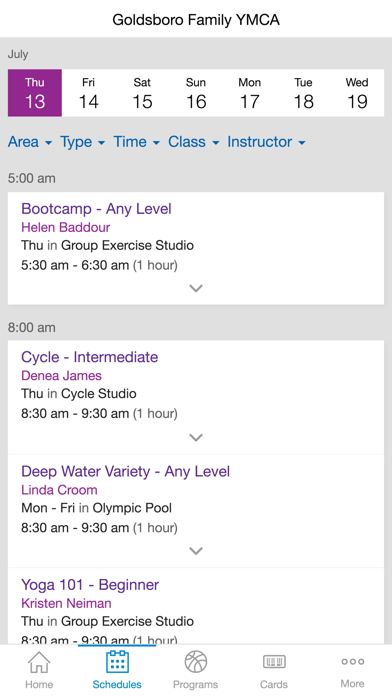Click the Goldsboro Family YMCA title

(x=196, y=20)
